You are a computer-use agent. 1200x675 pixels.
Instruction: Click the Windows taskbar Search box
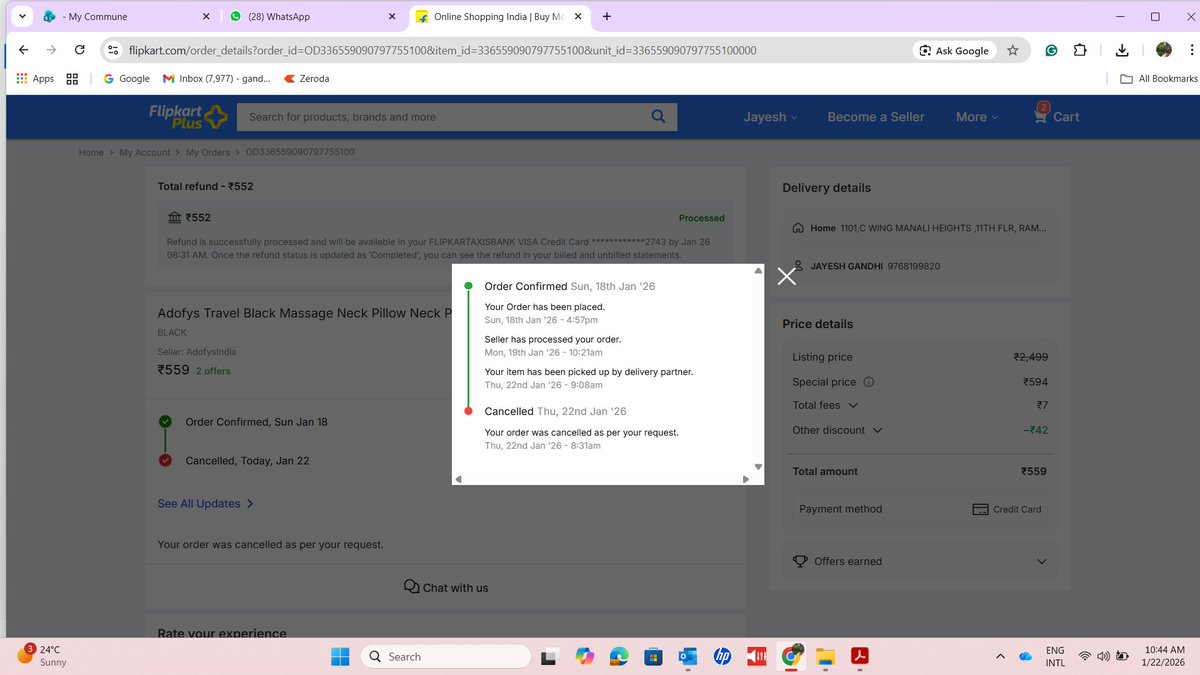point(445,656)
